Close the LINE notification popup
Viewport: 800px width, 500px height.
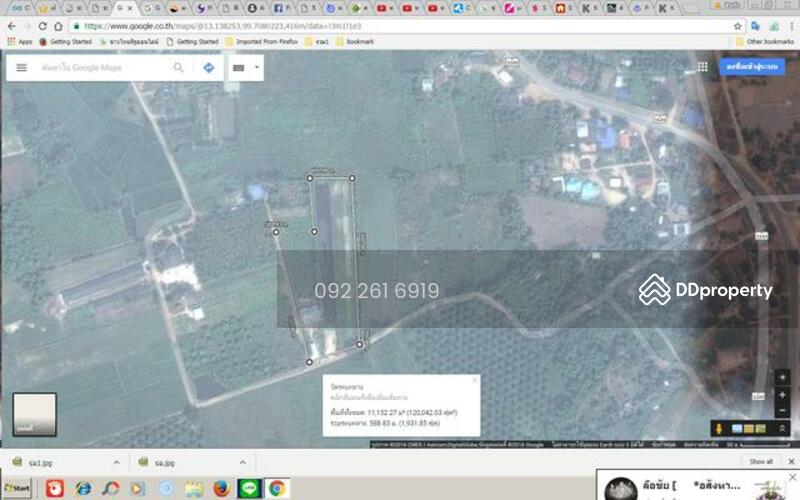792,477
